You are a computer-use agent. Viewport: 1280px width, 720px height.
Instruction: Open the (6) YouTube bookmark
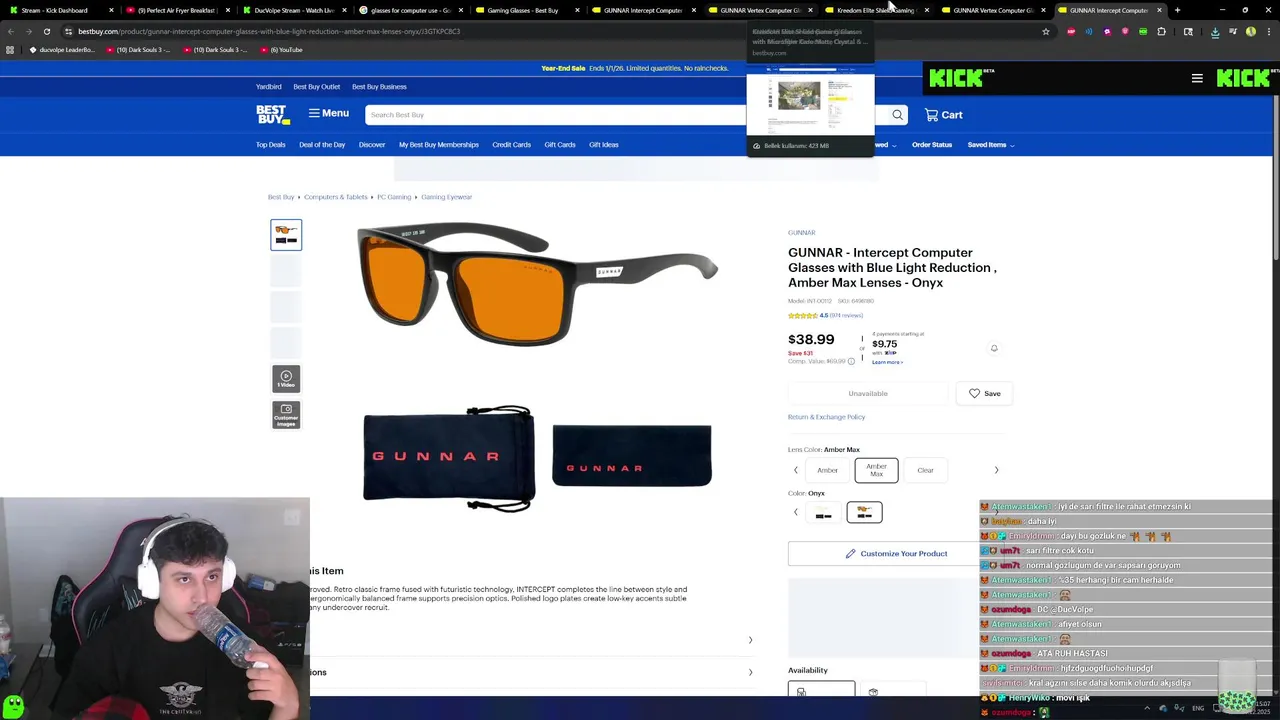click(x=281, y=50)
